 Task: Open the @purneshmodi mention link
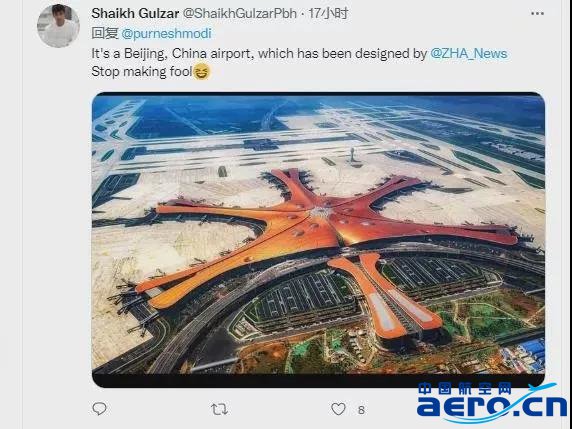coord(166,34)
